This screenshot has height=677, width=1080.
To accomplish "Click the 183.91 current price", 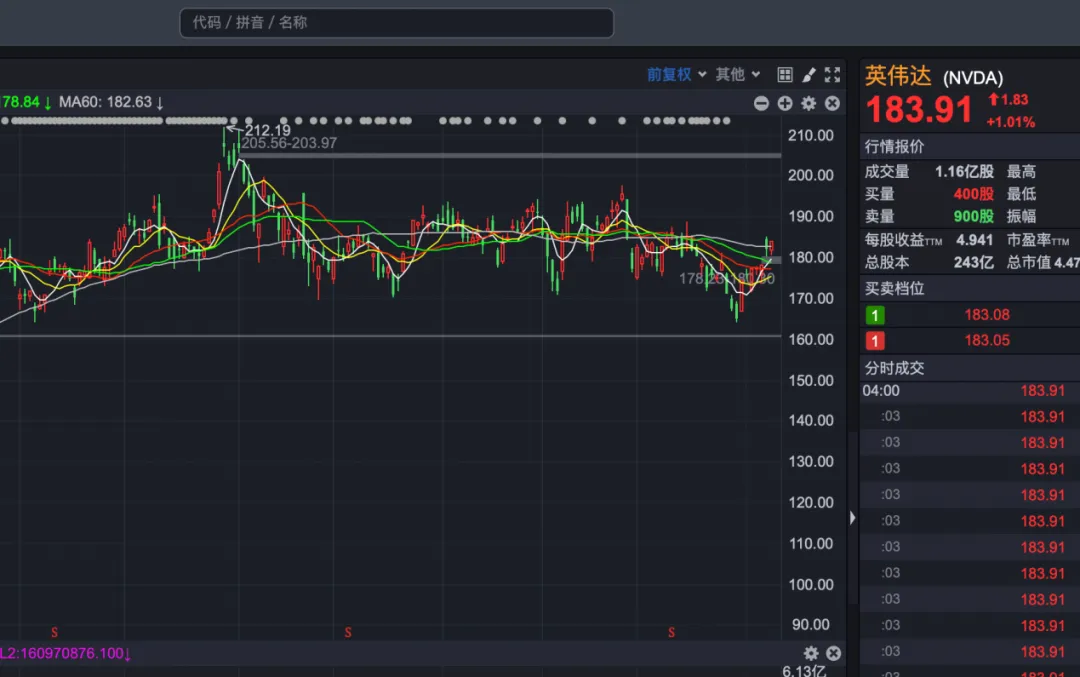I will [919, 110].
